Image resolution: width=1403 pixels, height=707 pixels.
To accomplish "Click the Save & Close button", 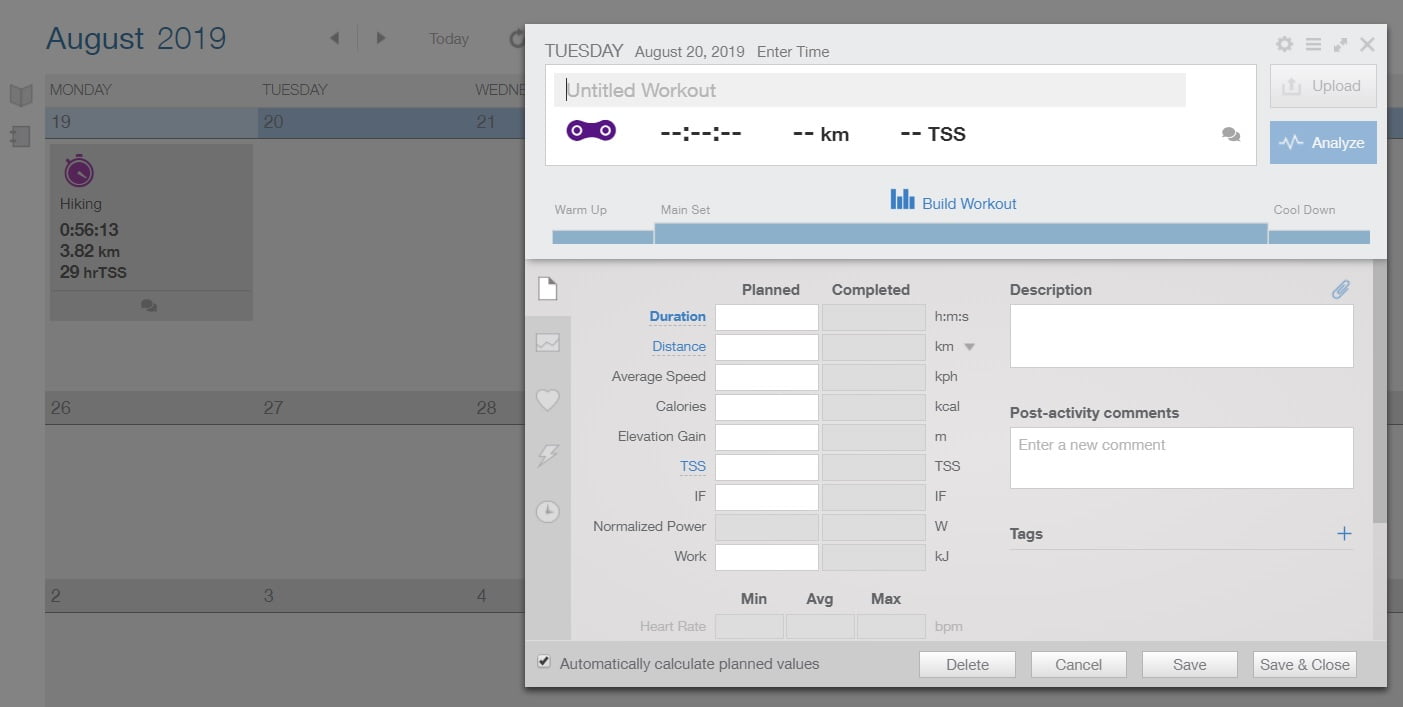I will tap(1304, 664).
